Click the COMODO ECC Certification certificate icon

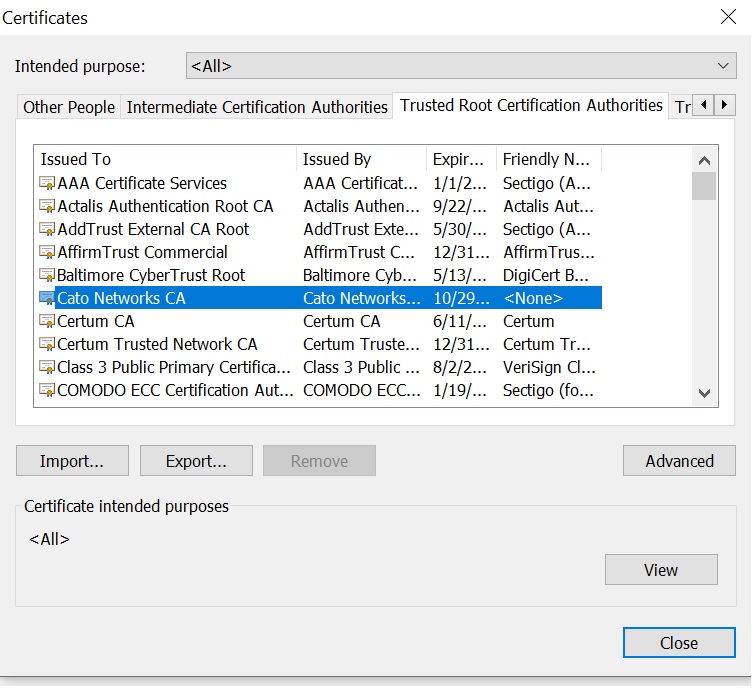pos(47,391)
